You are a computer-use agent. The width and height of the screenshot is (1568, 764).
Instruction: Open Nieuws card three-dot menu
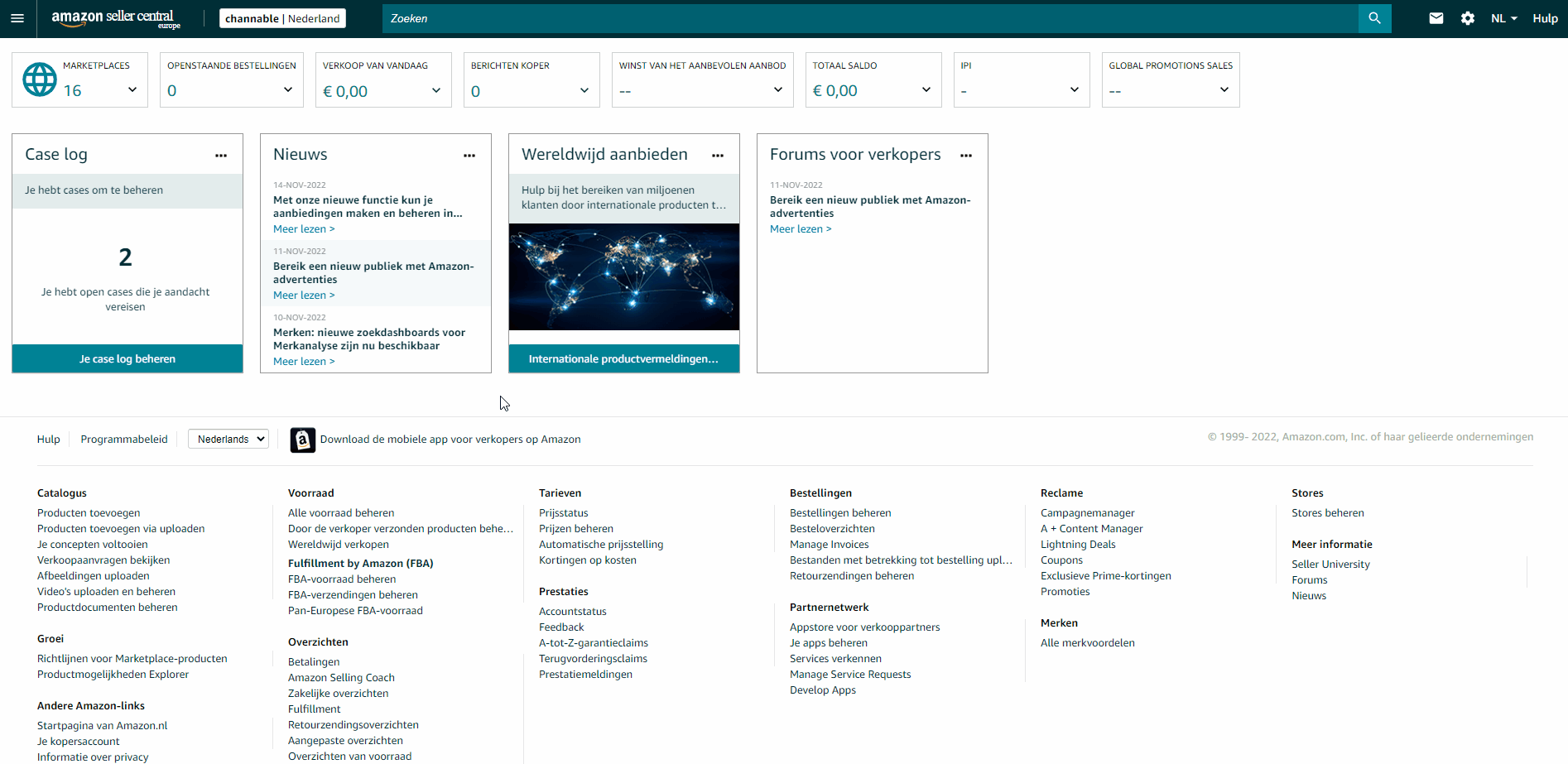(x=469, y=156)
